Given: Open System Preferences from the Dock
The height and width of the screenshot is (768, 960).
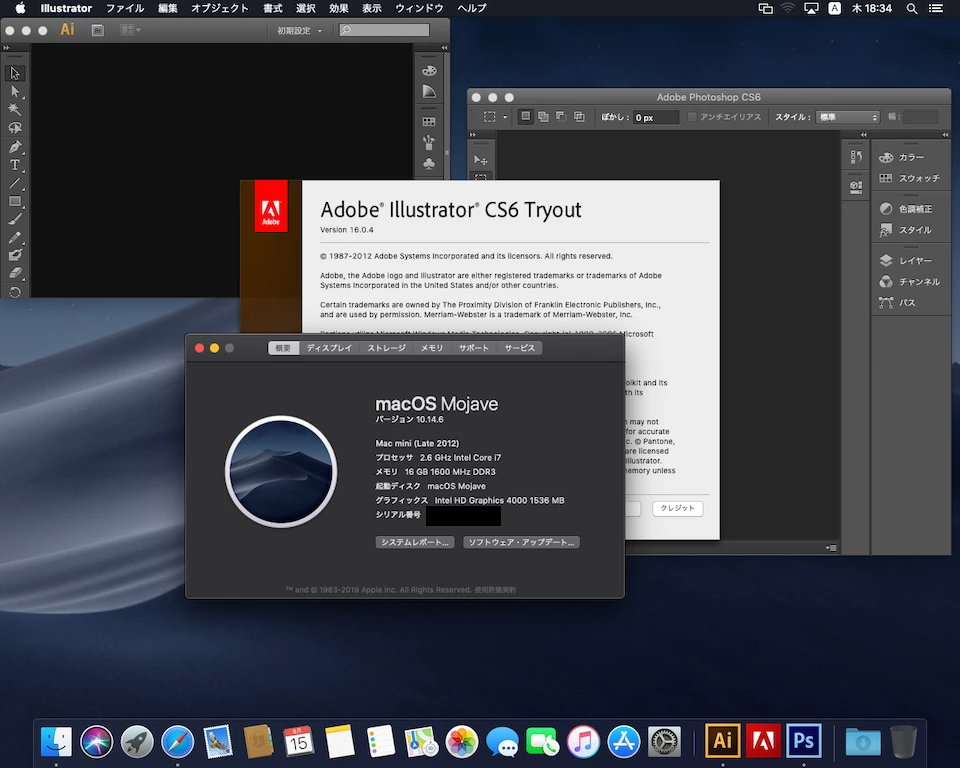Looking at the screenshot, I should point(664,742).
